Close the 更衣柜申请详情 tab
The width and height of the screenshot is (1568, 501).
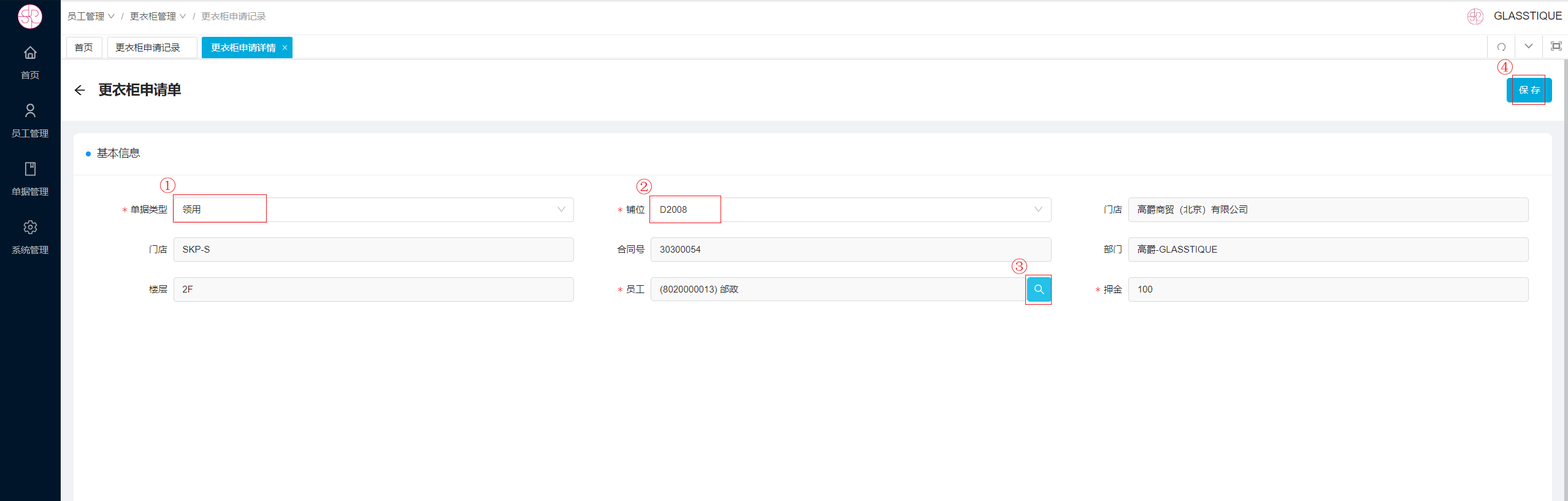coord(285,48)
